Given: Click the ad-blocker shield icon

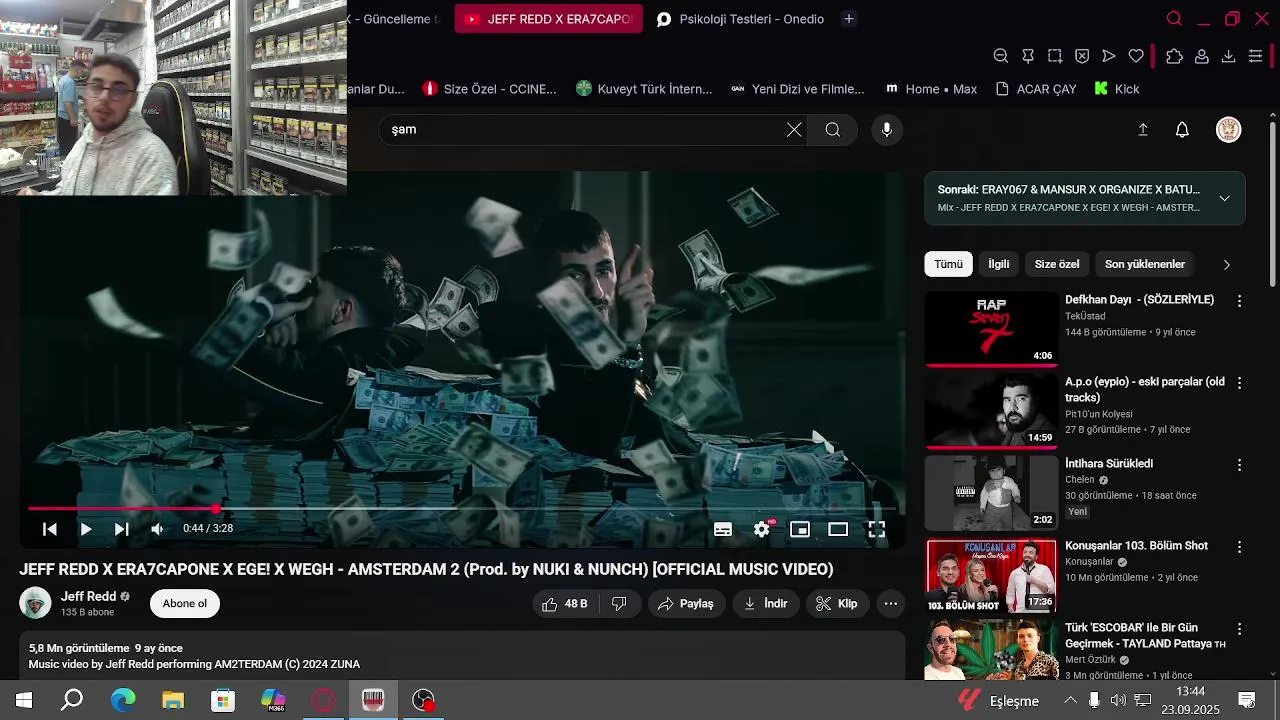Looking at the screenshot, I should tap(1082, 56).
